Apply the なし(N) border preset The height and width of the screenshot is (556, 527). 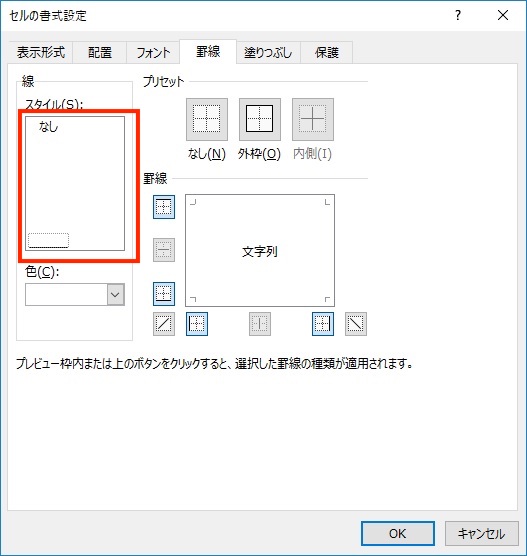[x=207, y=119]
